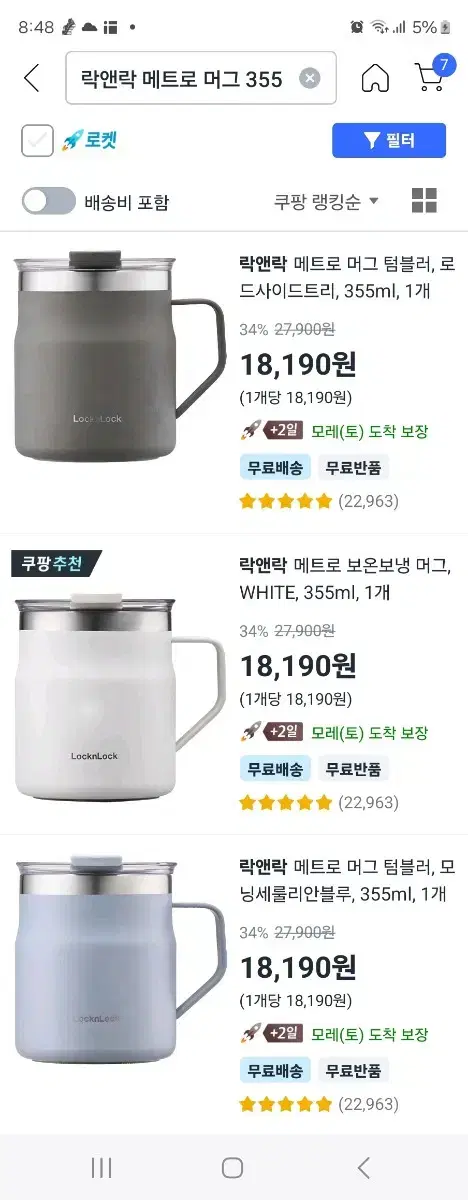Tap Android back navigation chevron
468x1200 pixels.
pos(364,1167)
